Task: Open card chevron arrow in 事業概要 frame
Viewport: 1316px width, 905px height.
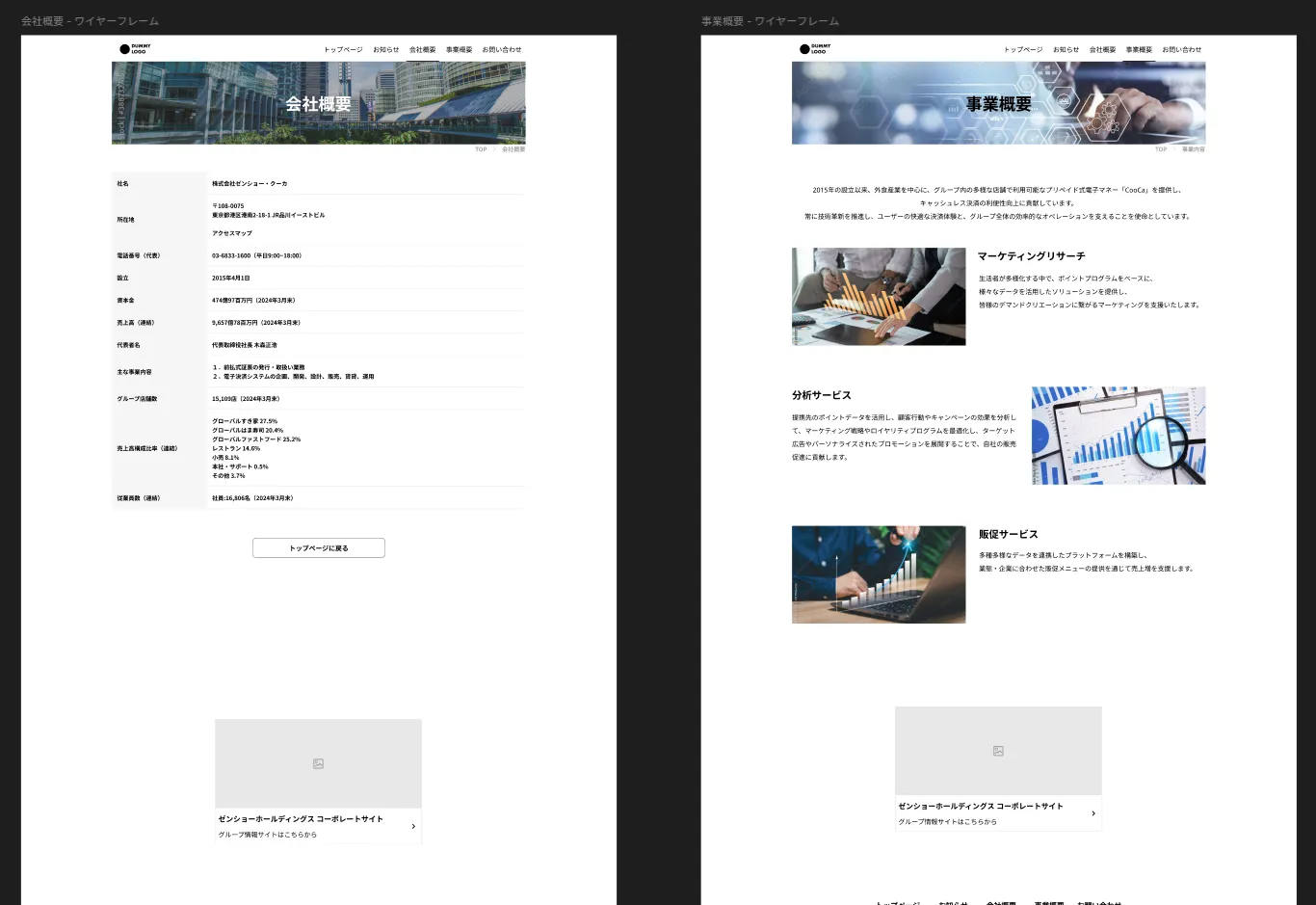Action: (x=1093, y=813)
